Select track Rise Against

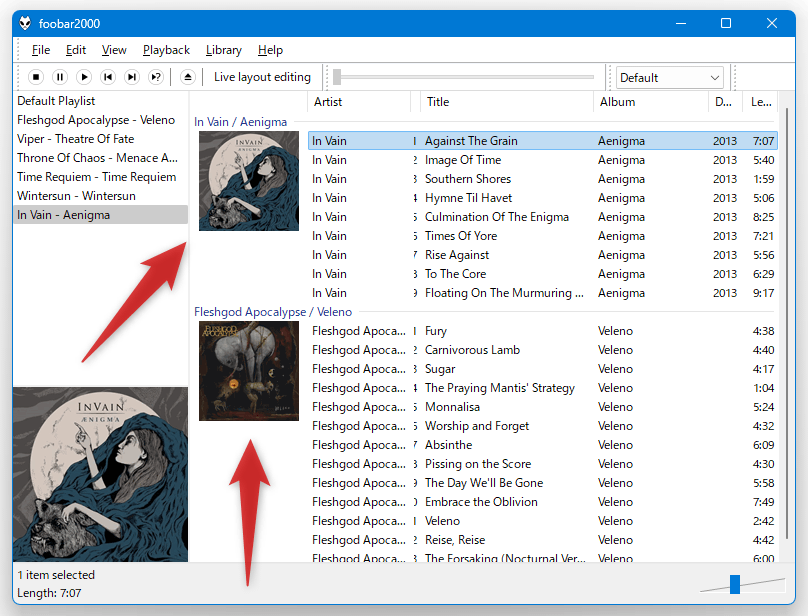click(543, 255)
